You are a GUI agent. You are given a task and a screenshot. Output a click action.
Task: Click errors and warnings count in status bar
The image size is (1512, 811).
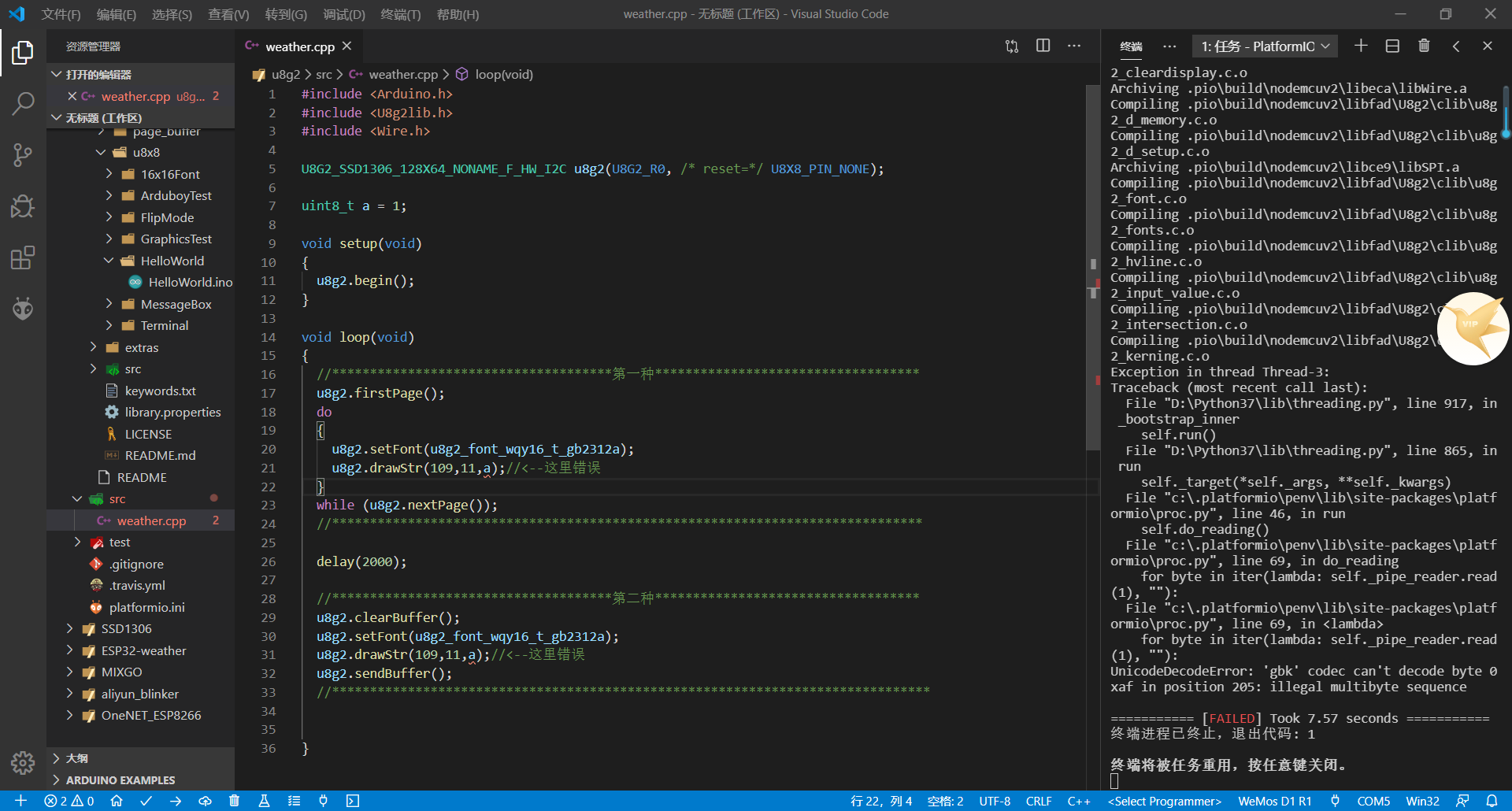(x=69, y=801)
